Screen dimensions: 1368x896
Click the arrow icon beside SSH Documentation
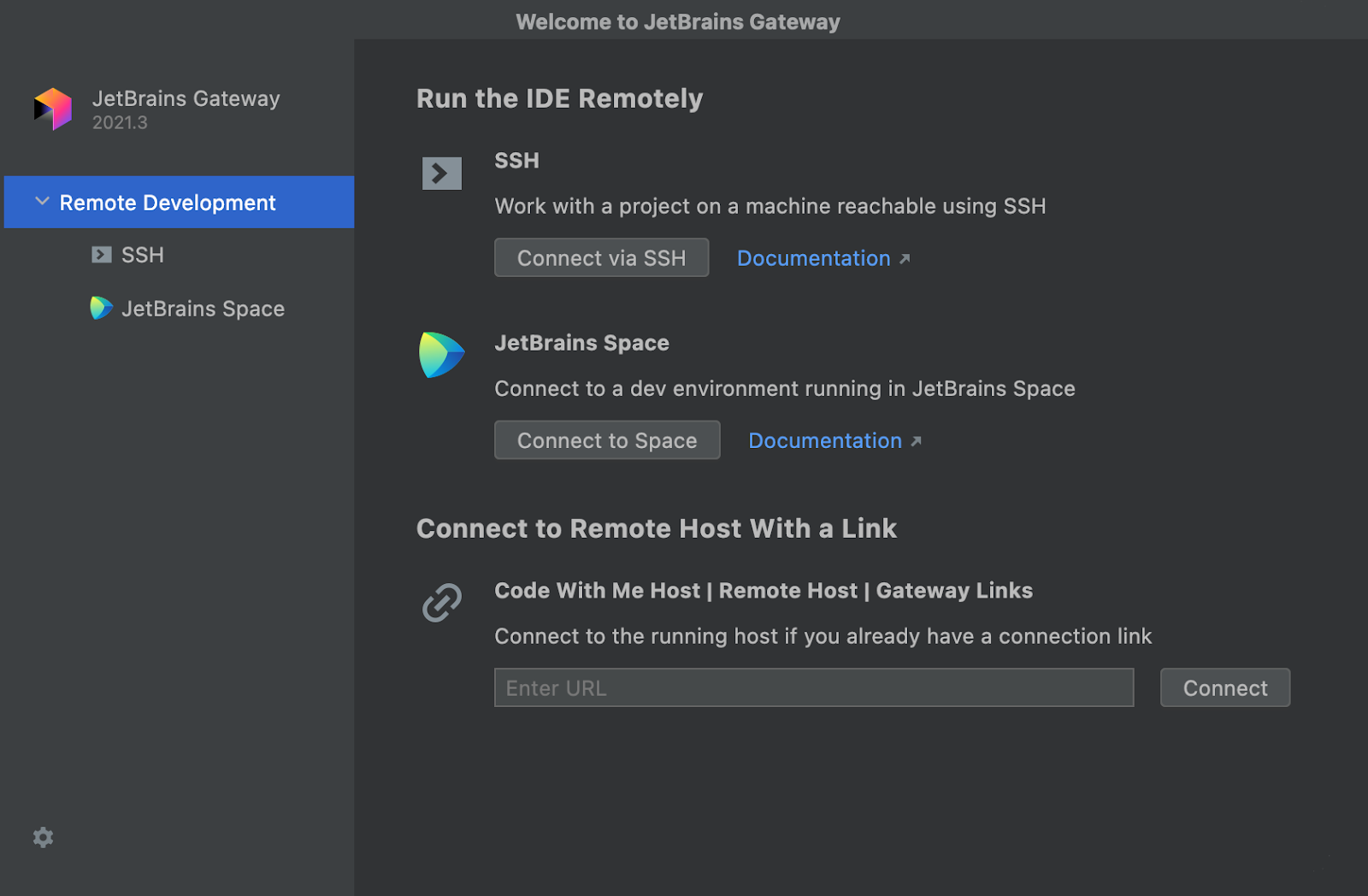tap(905, 258)
